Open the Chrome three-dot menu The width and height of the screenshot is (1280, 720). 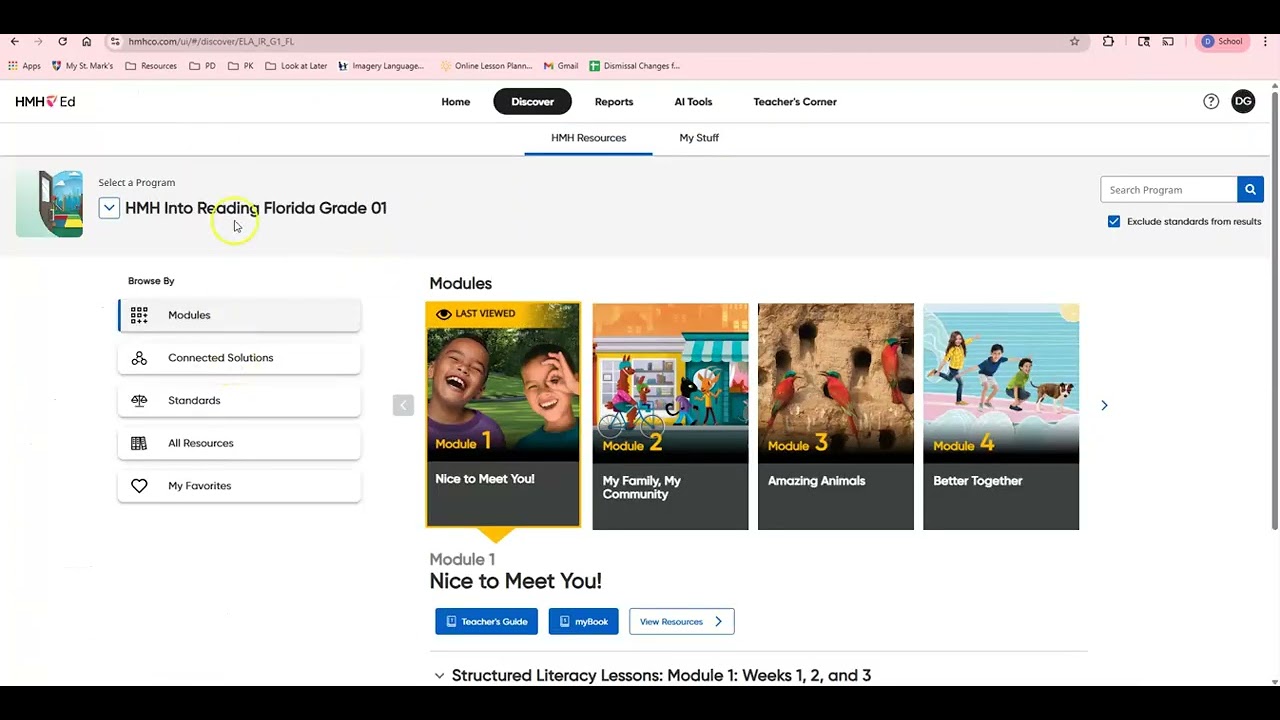1265,41
